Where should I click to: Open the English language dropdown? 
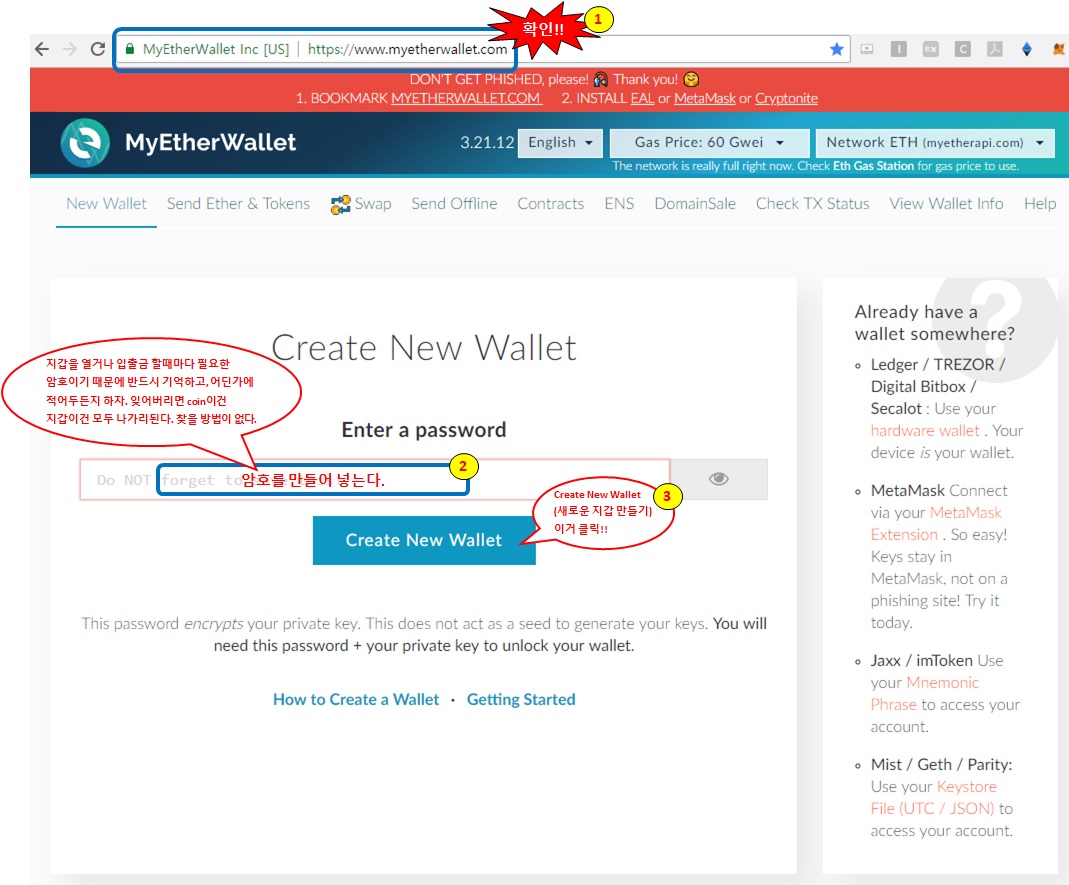pyautogui.click(x=560, y=142)
